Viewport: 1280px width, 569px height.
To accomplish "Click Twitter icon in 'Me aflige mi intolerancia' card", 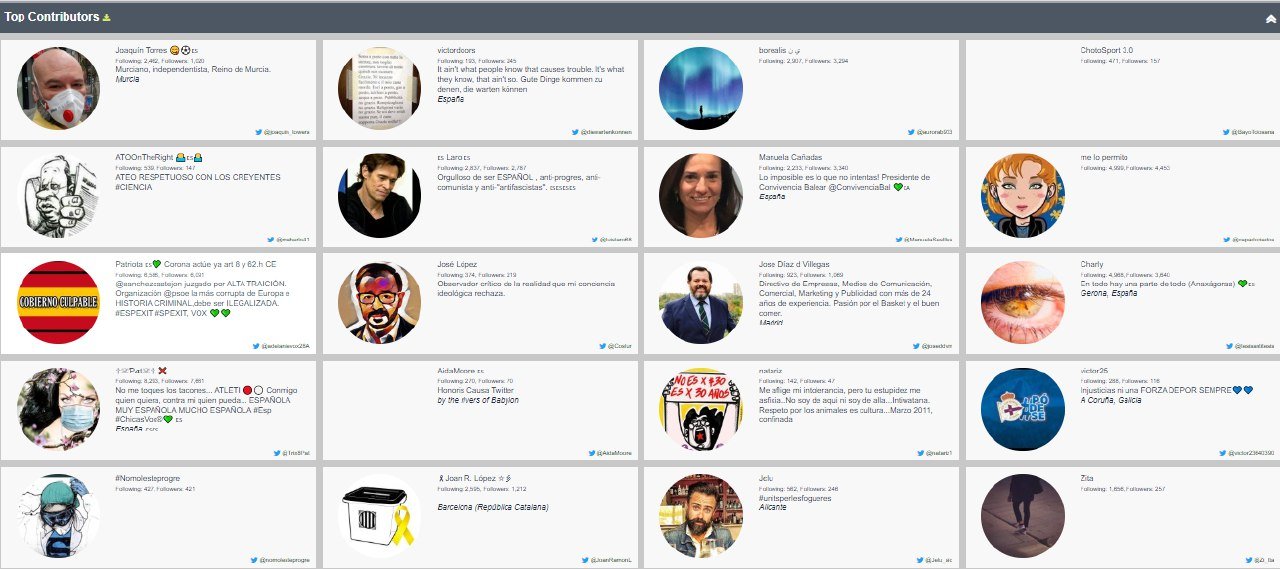I will 921,453.
